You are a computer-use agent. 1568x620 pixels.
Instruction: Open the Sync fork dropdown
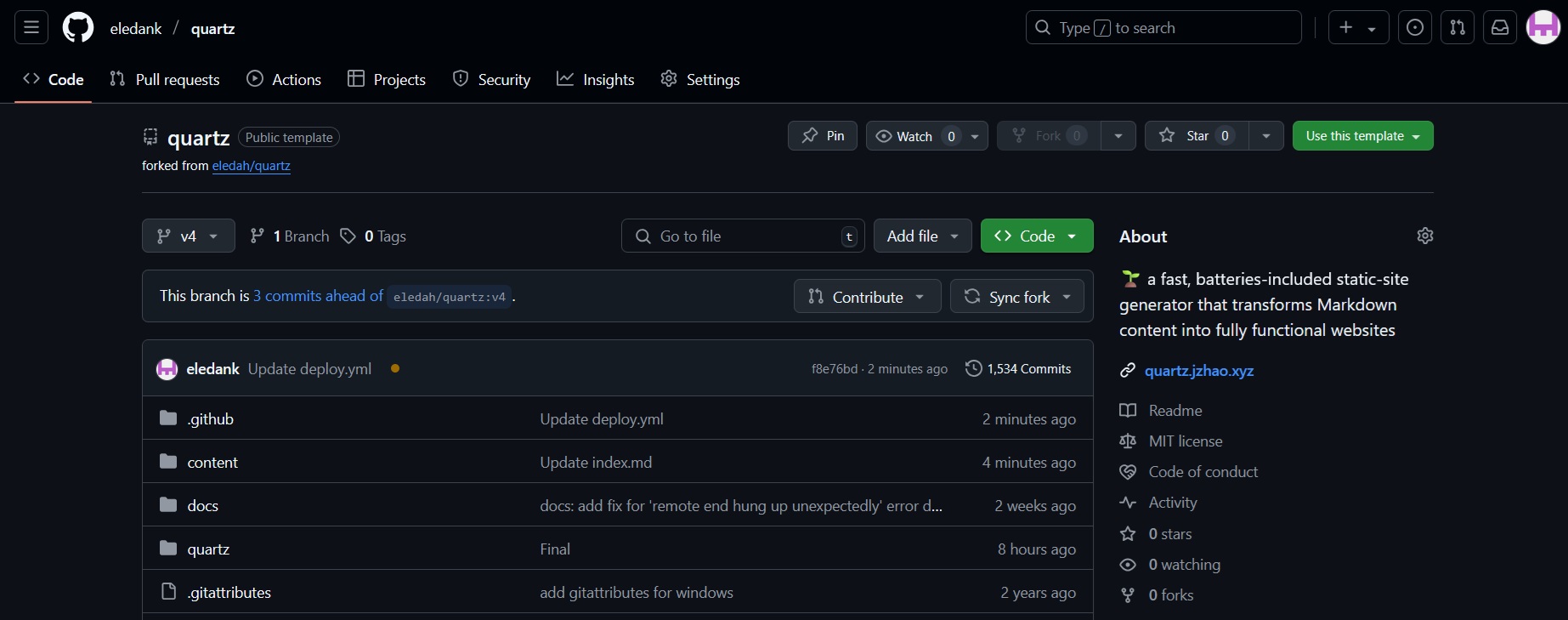[x=1016, y=297]
